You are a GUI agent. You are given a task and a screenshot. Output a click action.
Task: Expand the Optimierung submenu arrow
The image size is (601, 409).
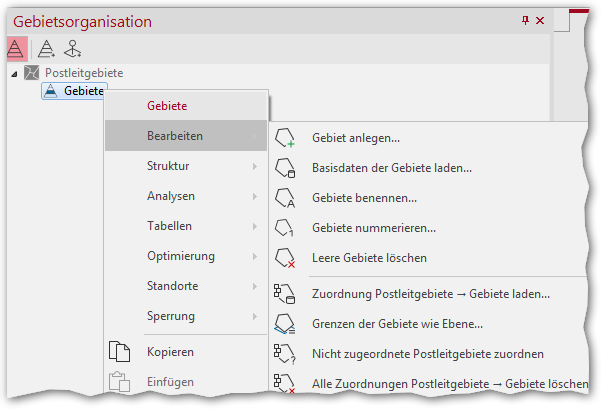tap(255, 256)
